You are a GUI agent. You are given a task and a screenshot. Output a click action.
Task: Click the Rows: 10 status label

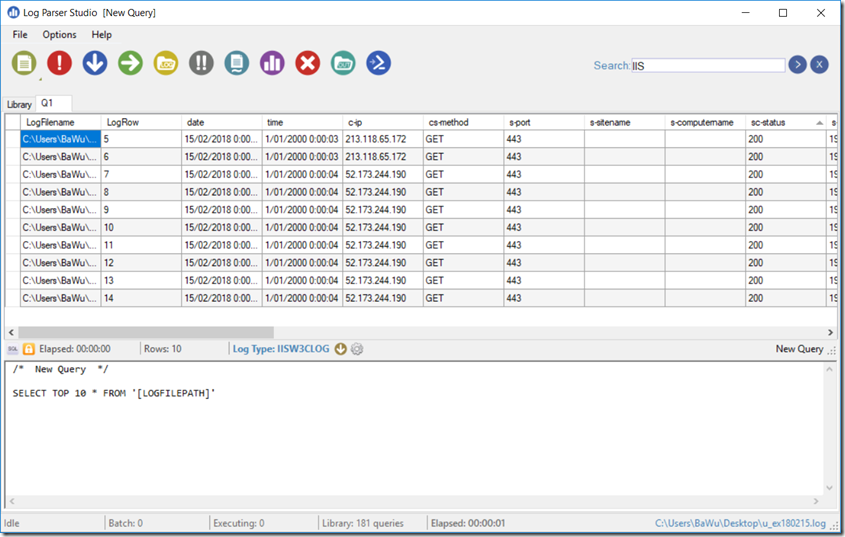[163, 349]
